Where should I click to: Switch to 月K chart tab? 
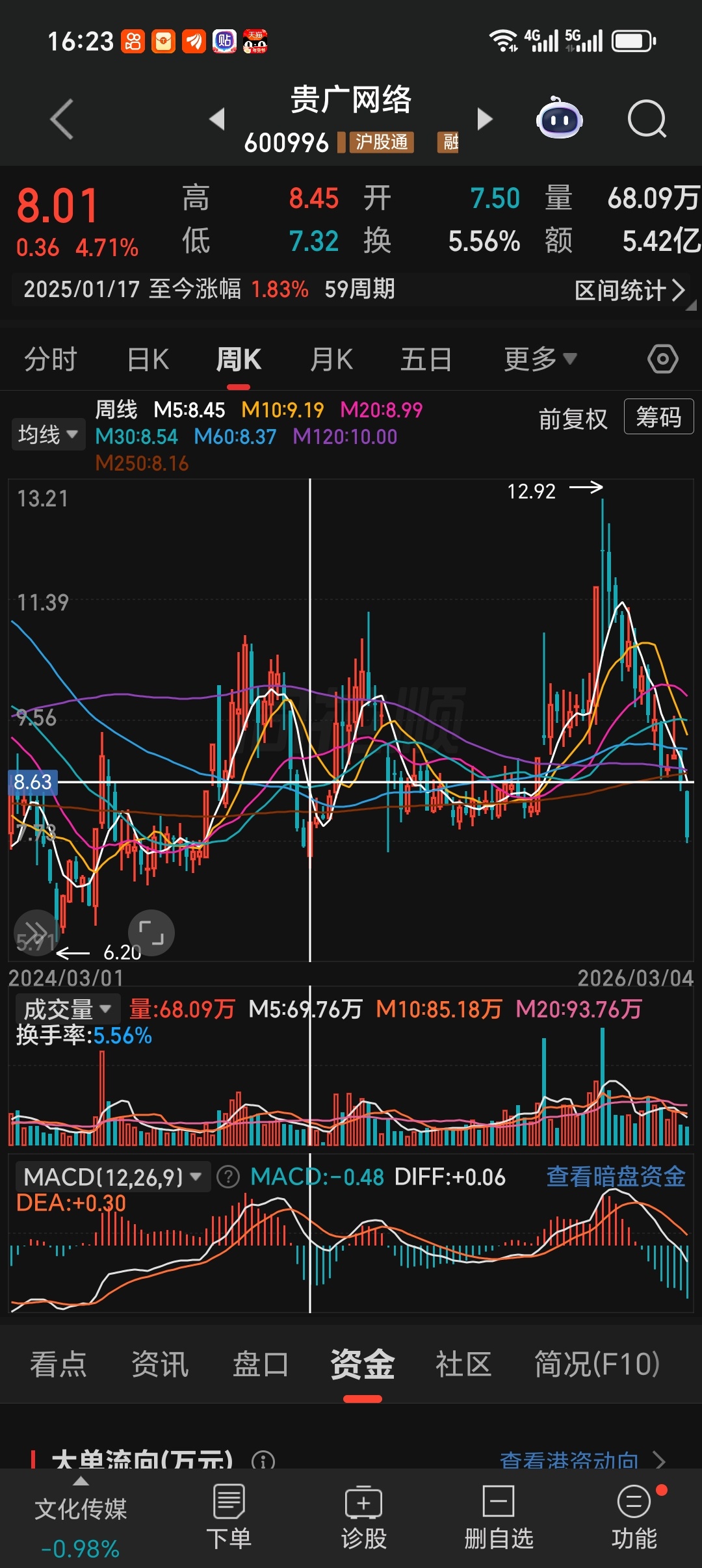click(331, 359)
